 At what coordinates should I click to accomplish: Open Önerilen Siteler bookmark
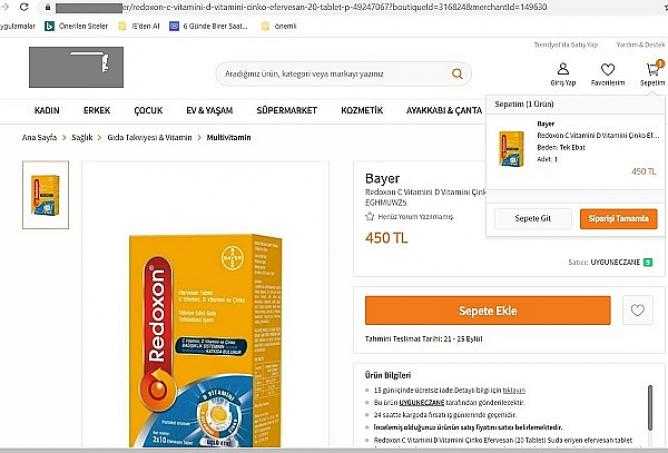[x=76, y=26]
